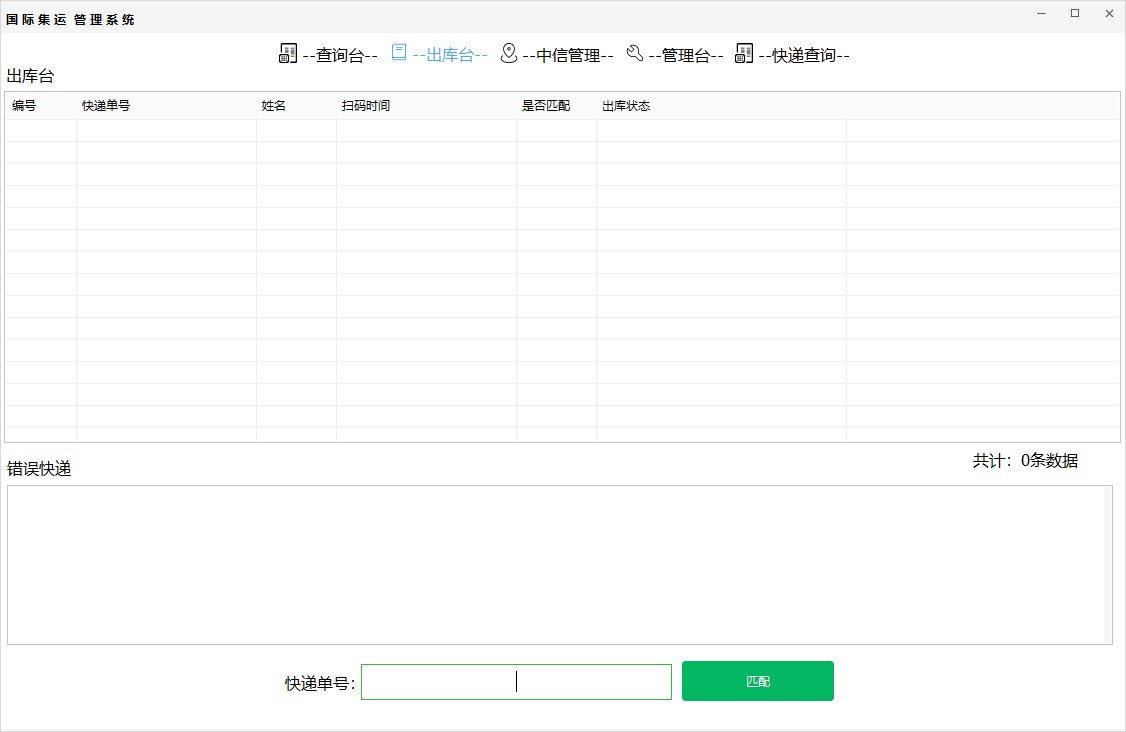Viewport: 1126px width, 732px height.
Task: Click inside the 错误快递 text area
Action: pyautogui.click(x=556, y=565)
